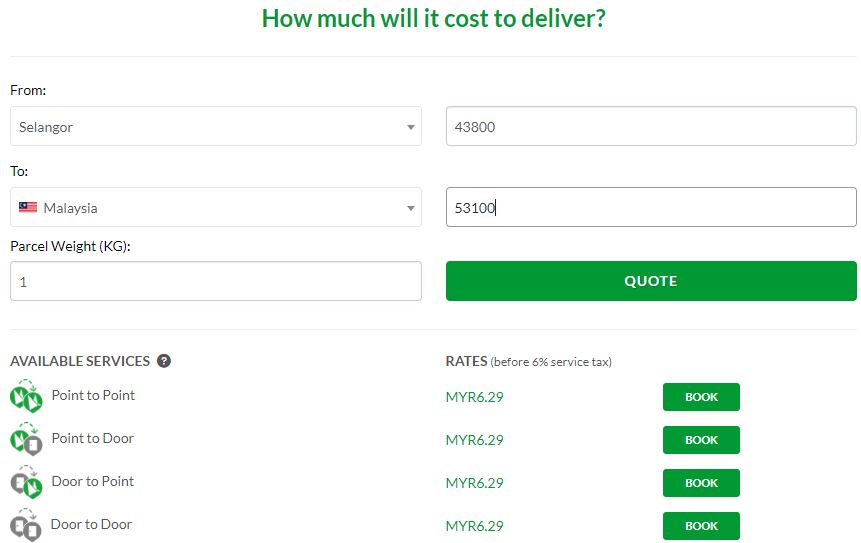Screen dimensions: 861x543
Task: Click the green QUOTE button
Action: click(x=651, y=281)
